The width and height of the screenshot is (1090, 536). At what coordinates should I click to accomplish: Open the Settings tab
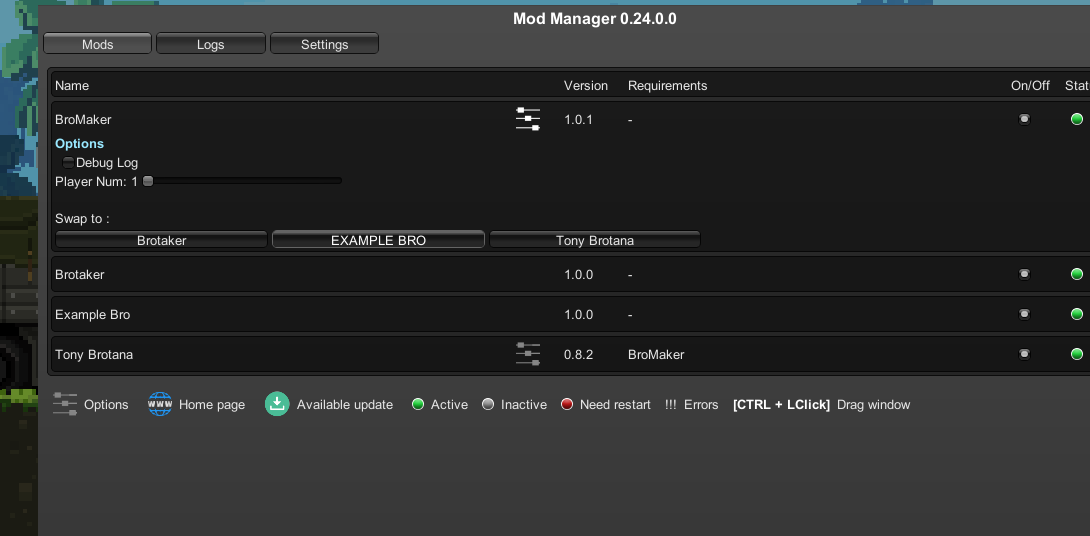[324, 44]
